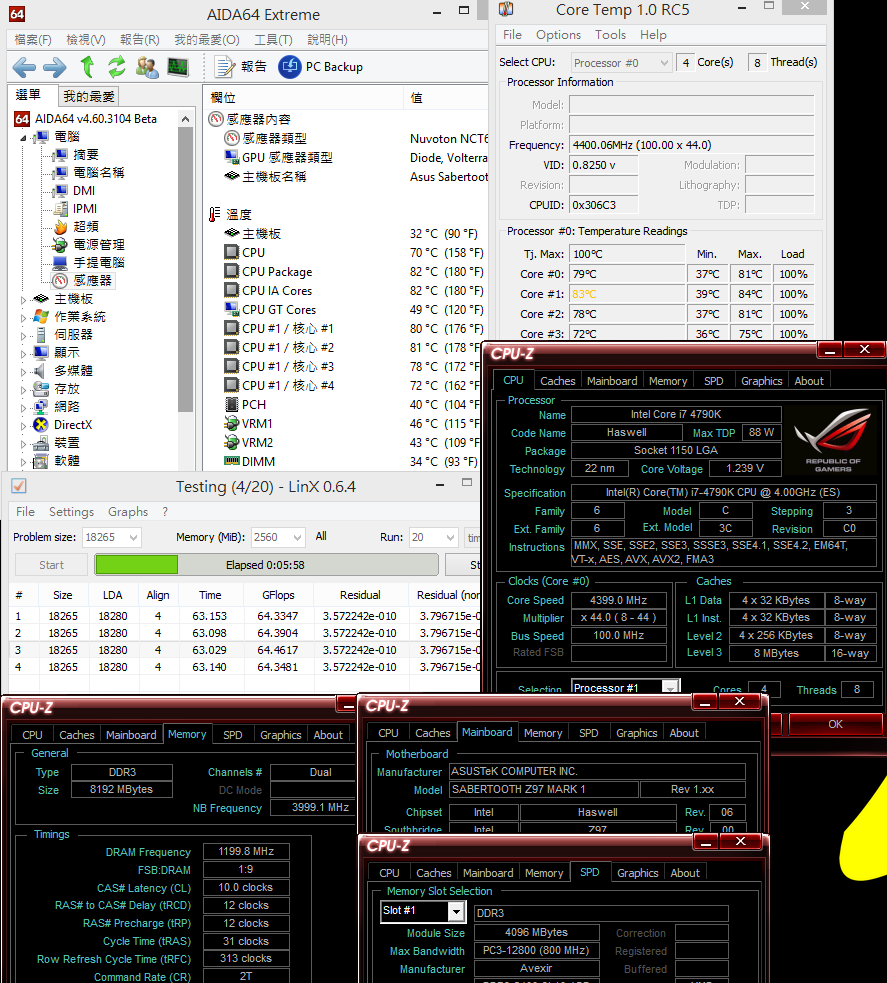The width and height of the screenshot is (887, 983).
Task: Click the 值 value column header
Action: (x=446, y=98)
